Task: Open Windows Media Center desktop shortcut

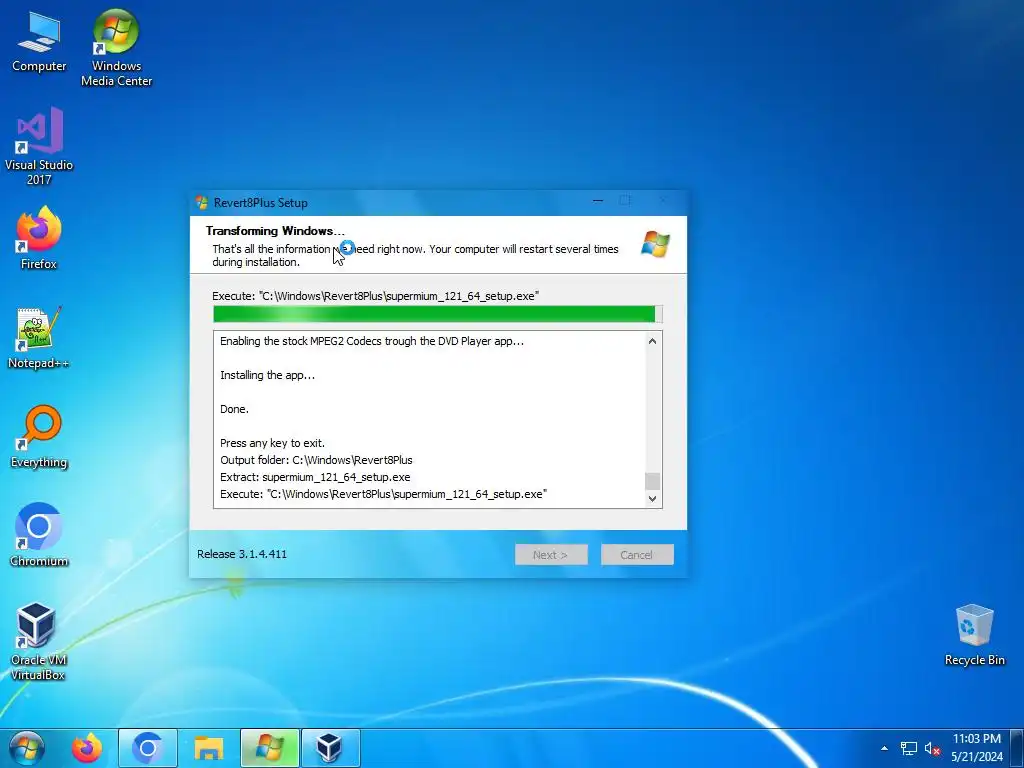Action: coord(116,49)
